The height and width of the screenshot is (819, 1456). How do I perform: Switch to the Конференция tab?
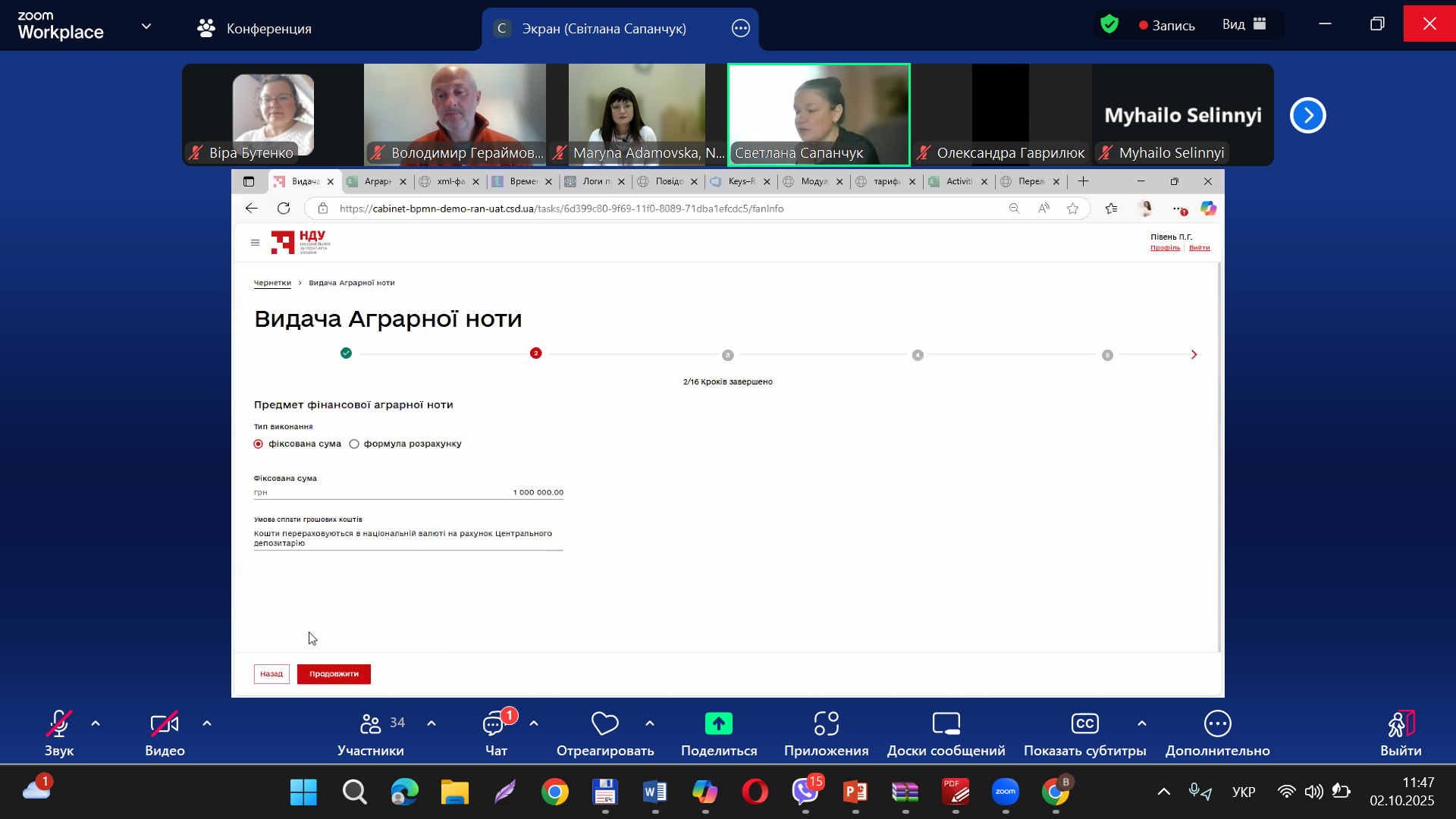coord(255,29)
